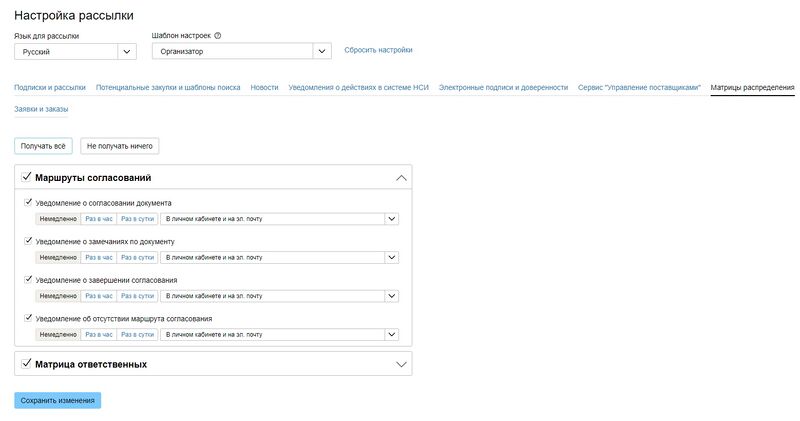The width and height of the screenshot is (800, 421).
Task: Uncheck Уведомление о замечаниях по документу
Action: 29,241
